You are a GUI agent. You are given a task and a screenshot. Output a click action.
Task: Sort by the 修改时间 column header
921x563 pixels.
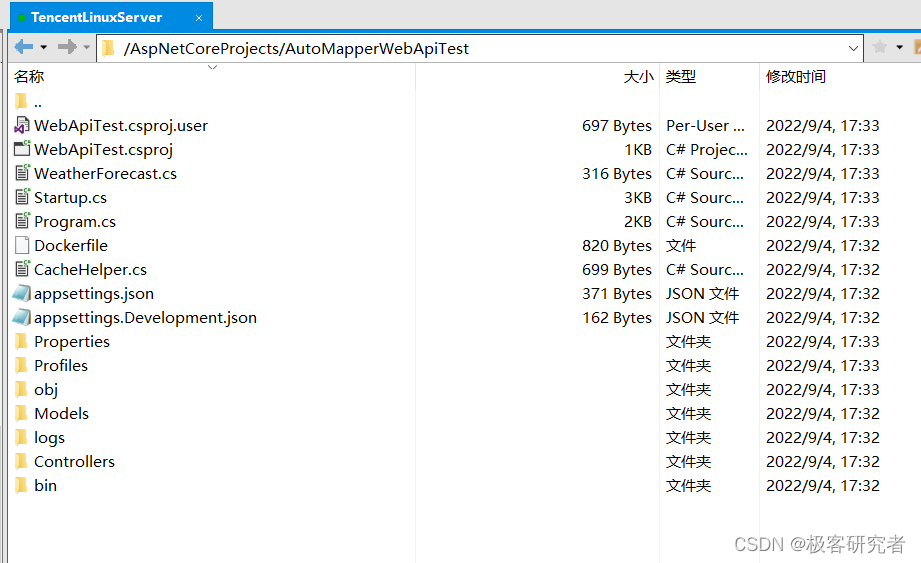(x=796, y=77)
